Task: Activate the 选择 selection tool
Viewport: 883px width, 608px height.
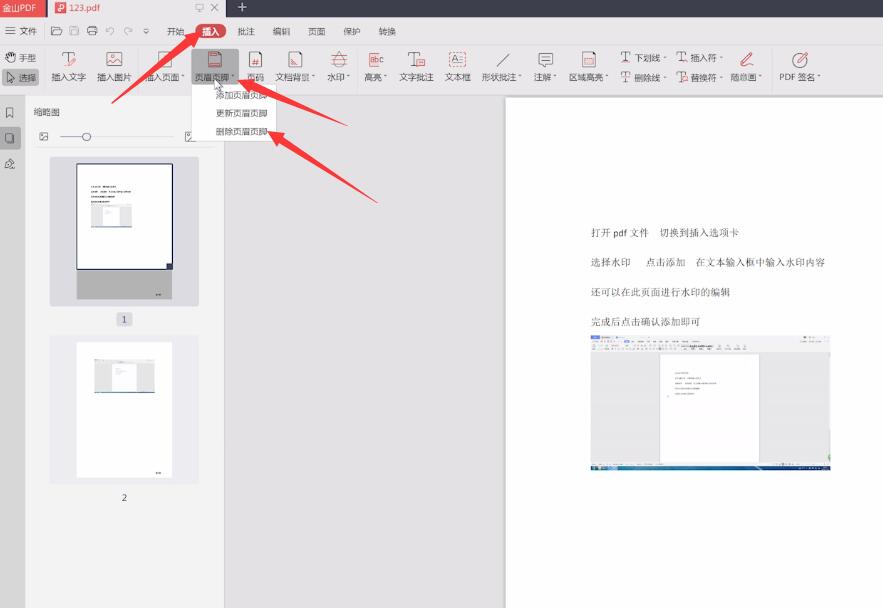Action: click(x=20, y=77)
